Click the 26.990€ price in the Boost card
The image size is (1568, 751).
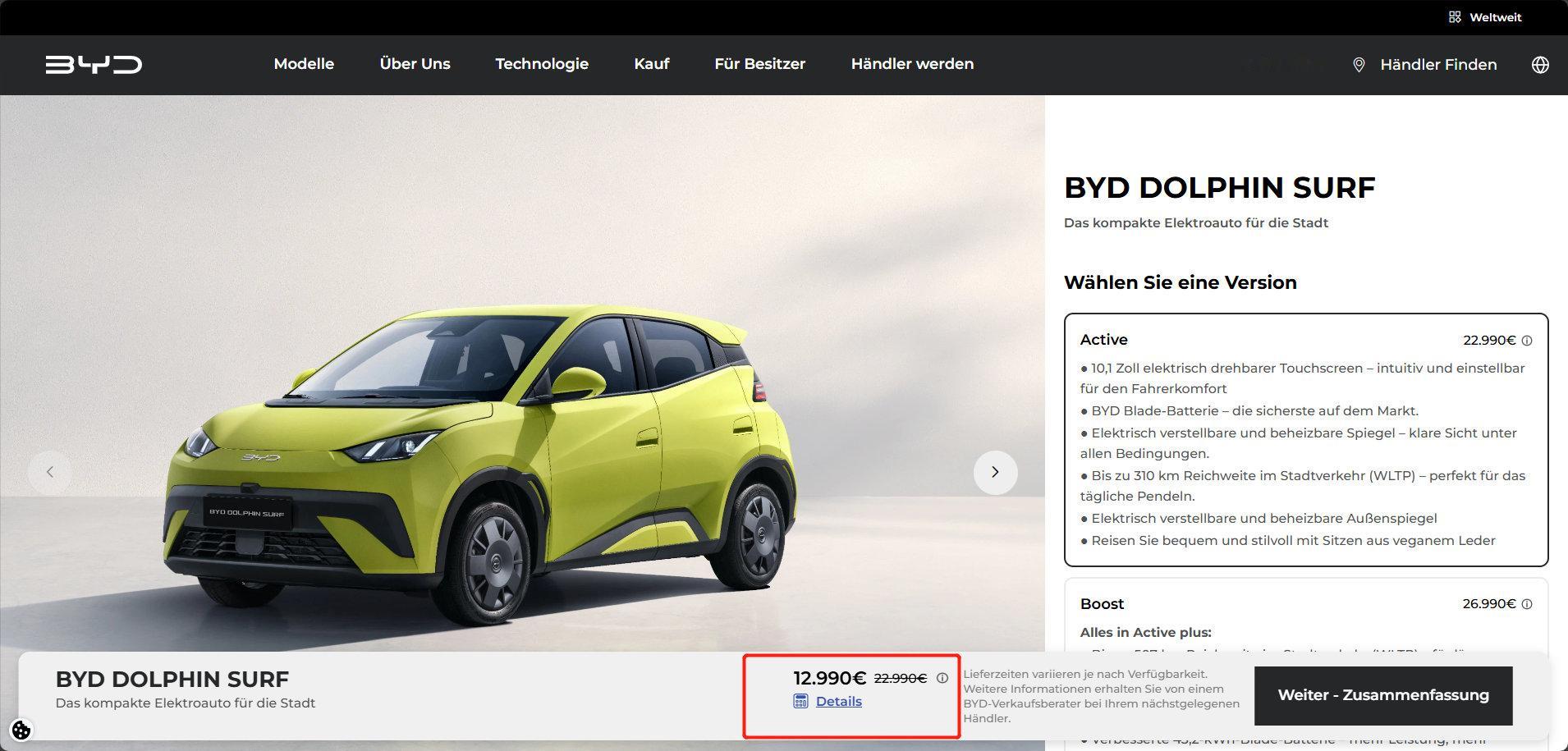(x=1489, y=604)
